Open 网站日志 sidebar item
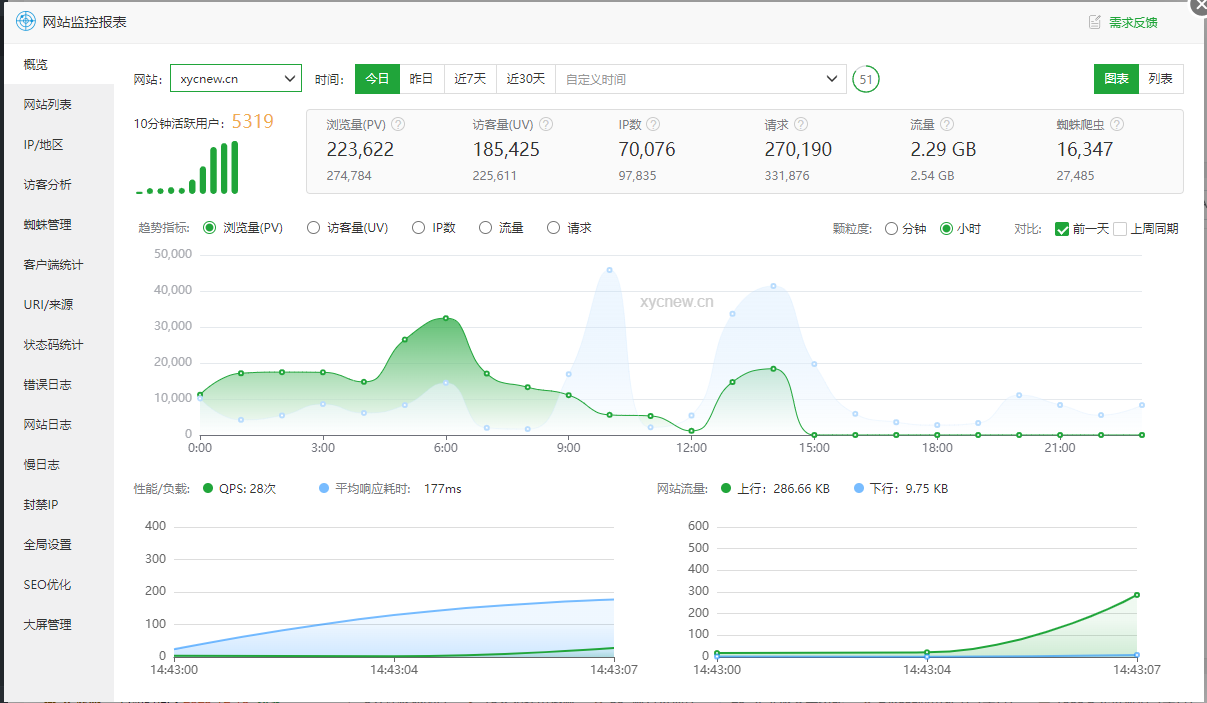This screenshot has height=703, width=1207. (58, 424)
